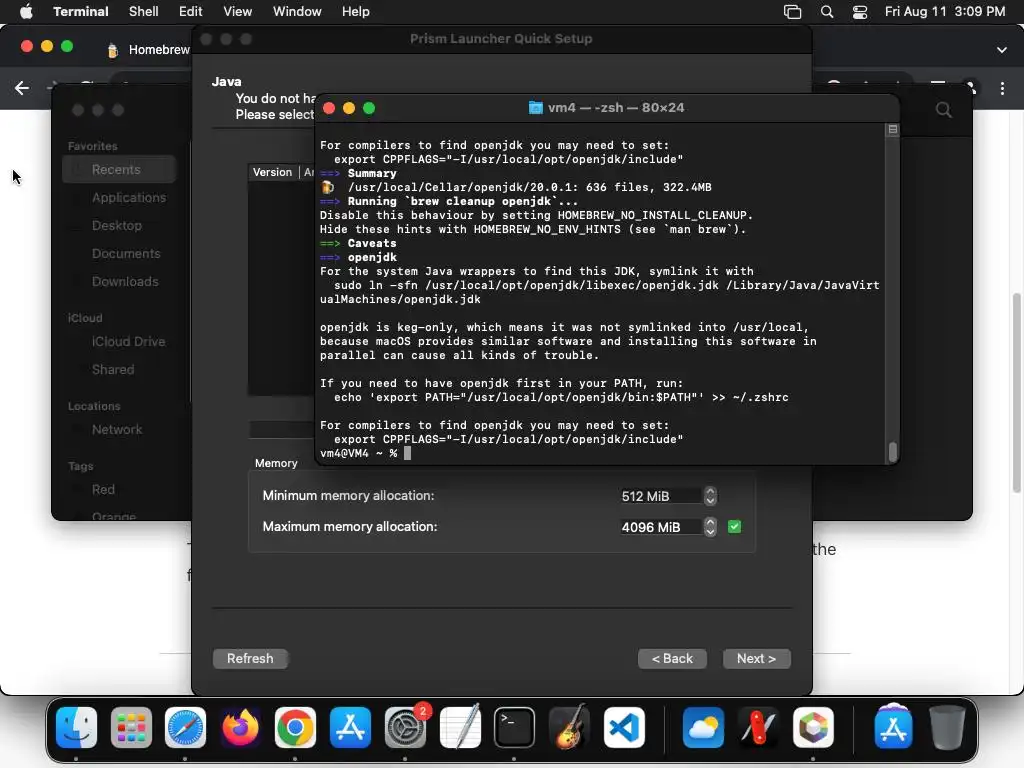The height and width of the screenshot is (768, 1024).
Task: Open Launchpad from the Dock
Action: click(x=131, y=727)
